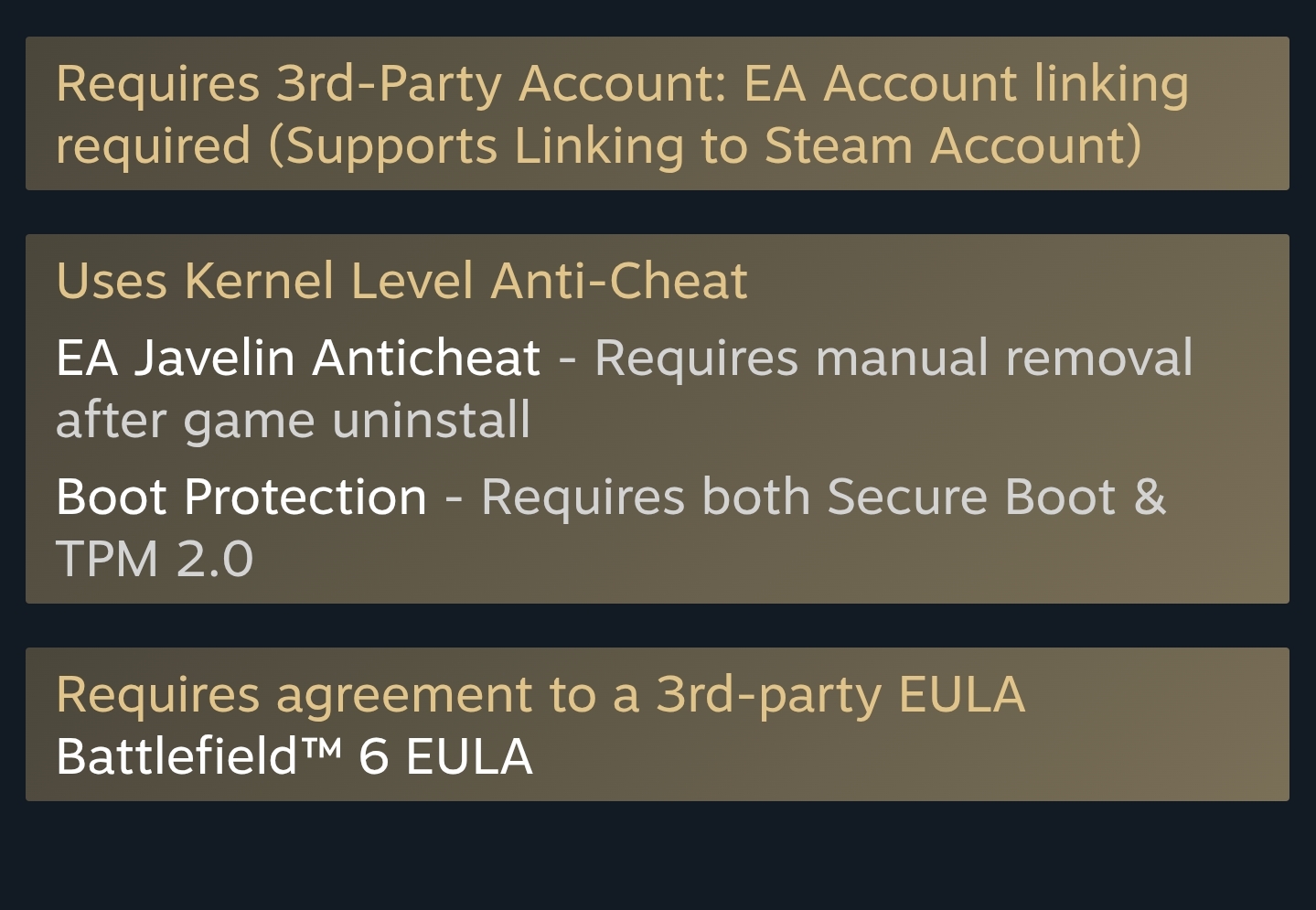Click "Supports Linking to Steam Account" text
The image size is (1316, 910).
[x=704, y=146]
